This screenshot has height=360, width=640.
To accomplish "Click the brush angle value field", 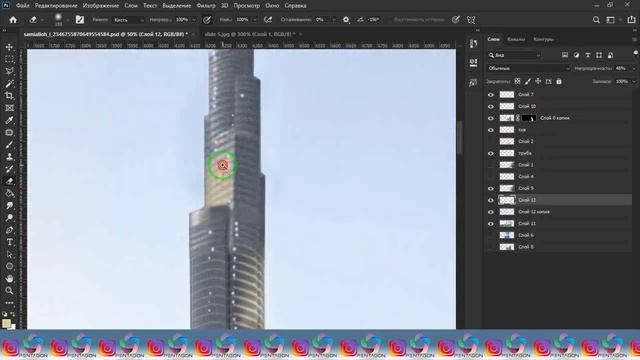I will (x=373, y=20).
